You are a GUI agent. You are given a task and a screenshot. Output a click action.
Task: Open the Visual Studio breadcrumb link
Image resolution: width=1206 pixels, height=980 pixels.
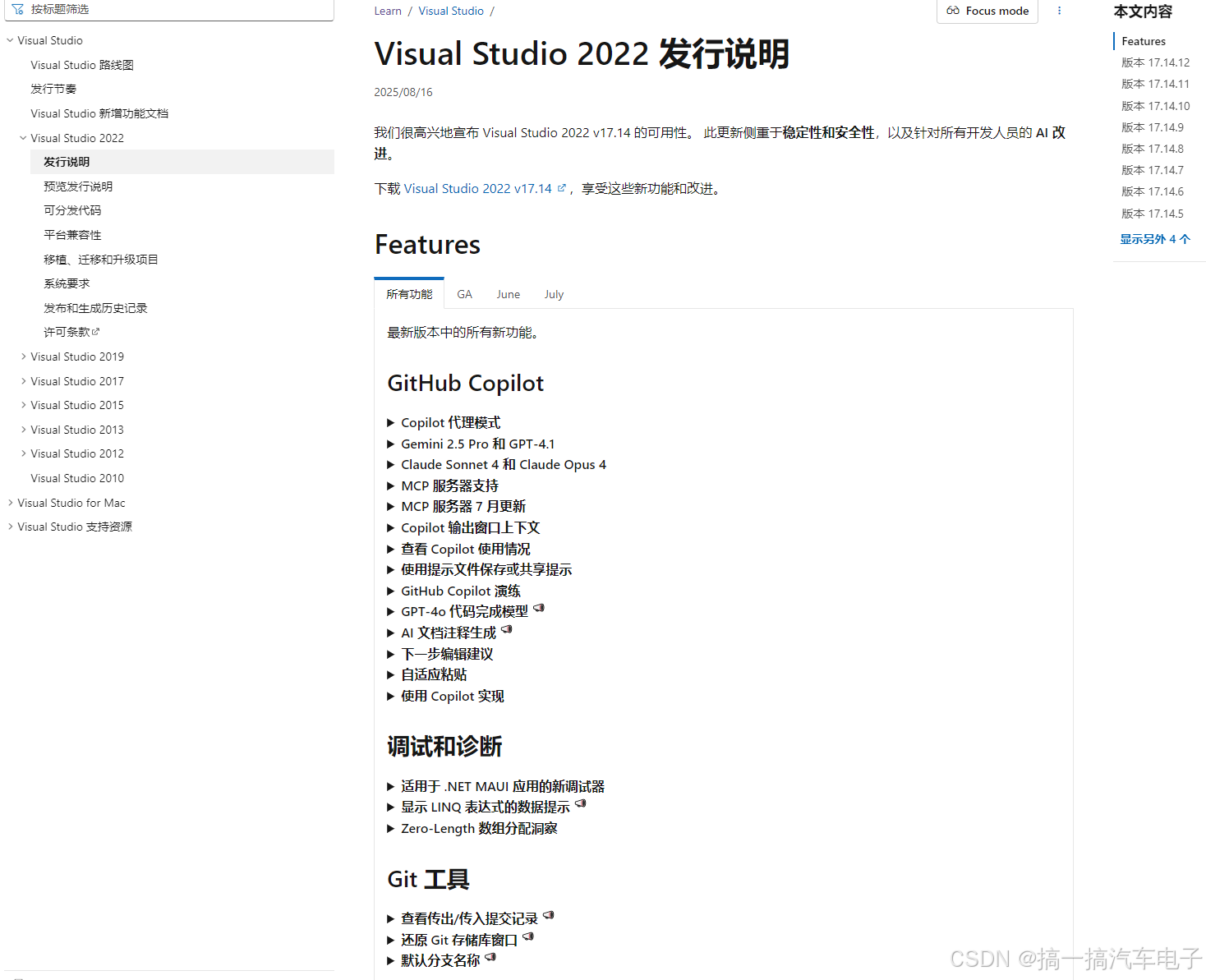pyautogui.click(x=451, y=11)
